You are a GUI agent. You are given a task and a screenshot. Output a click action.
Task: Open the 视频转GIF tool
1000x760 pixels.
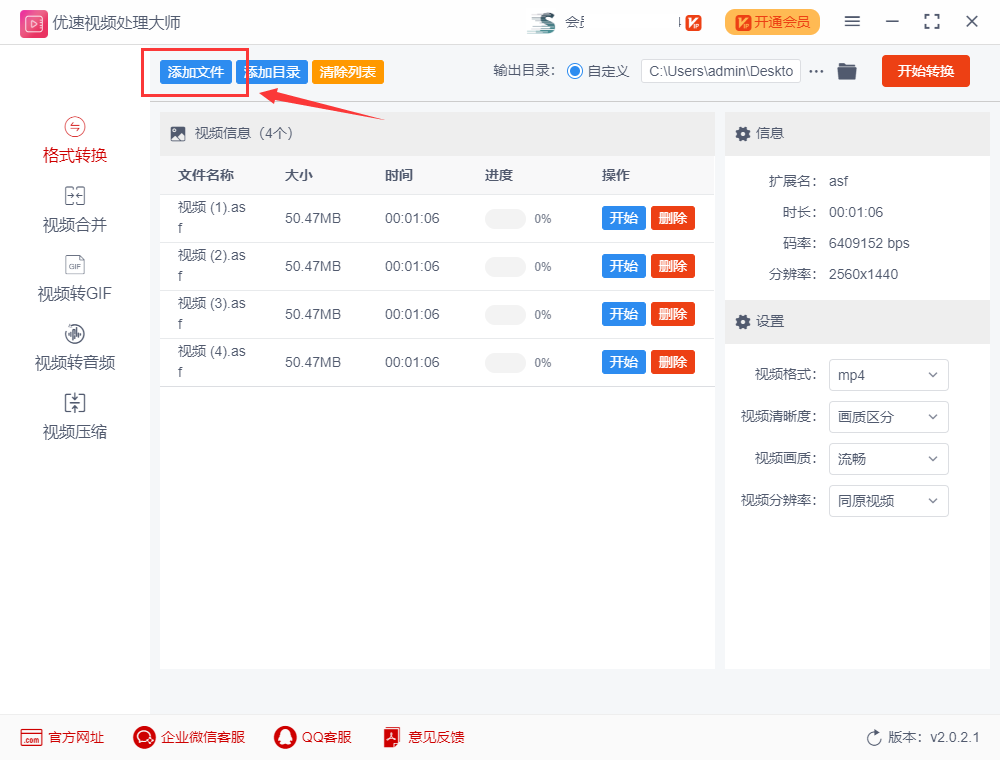pyautogui.click(x=75, y=279)
